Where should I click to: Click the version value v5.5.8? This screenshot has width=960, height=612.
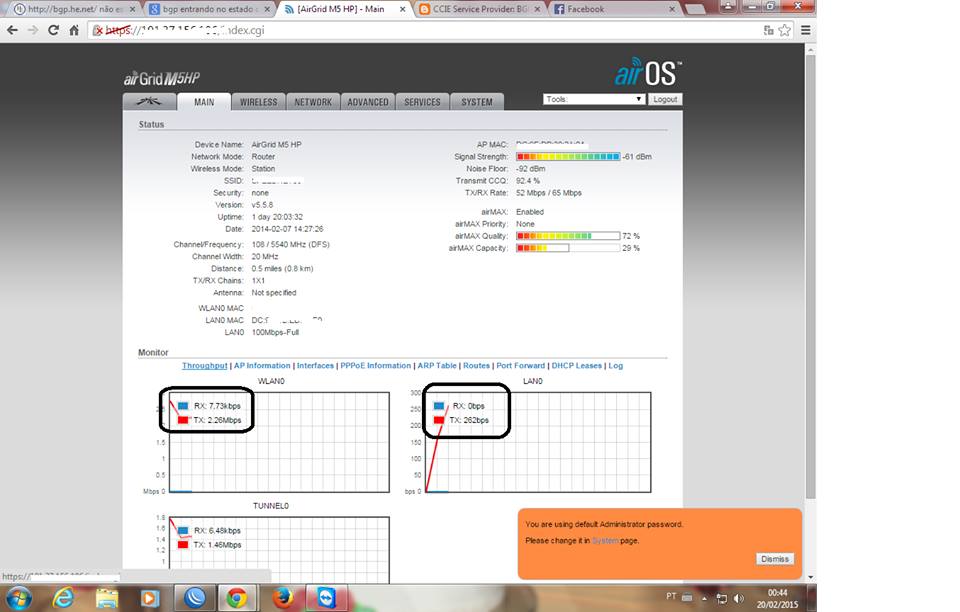[262, 205]
